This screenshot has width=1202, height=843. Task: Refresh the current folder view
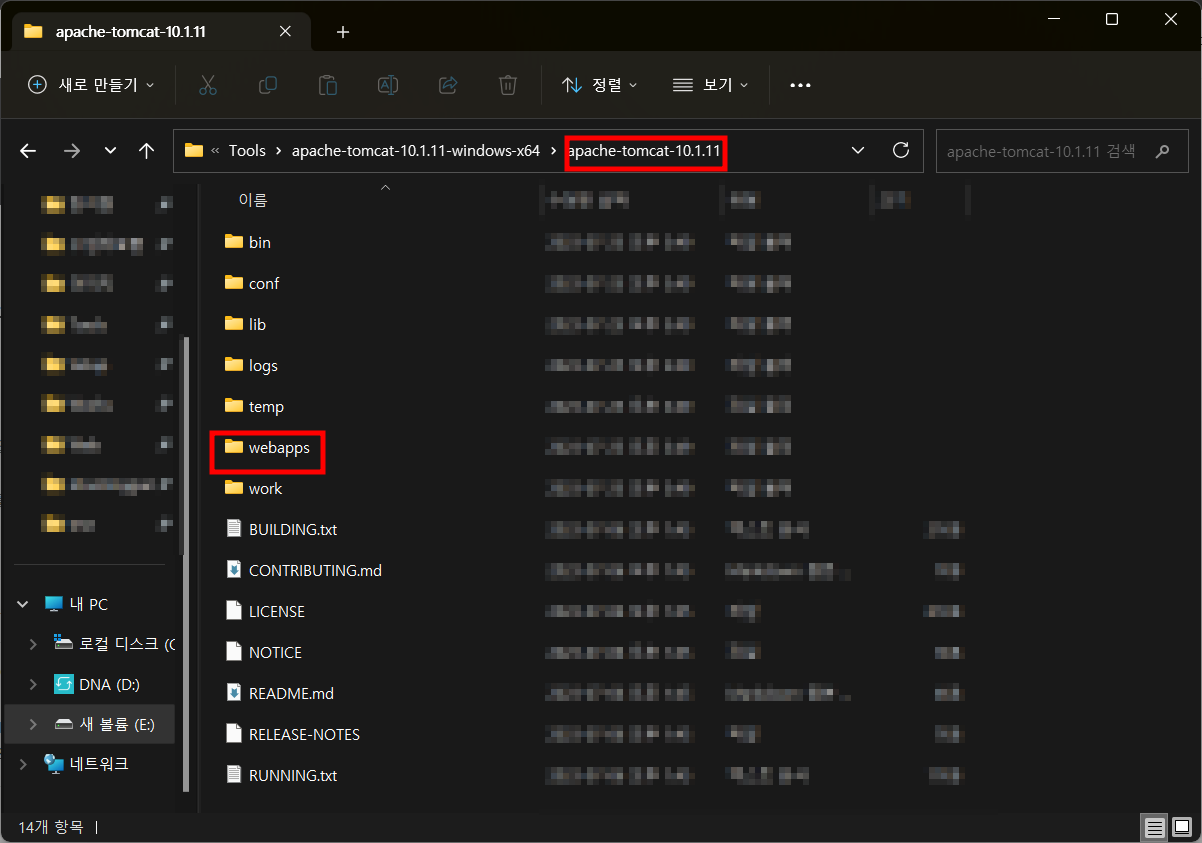click(901, 151)
